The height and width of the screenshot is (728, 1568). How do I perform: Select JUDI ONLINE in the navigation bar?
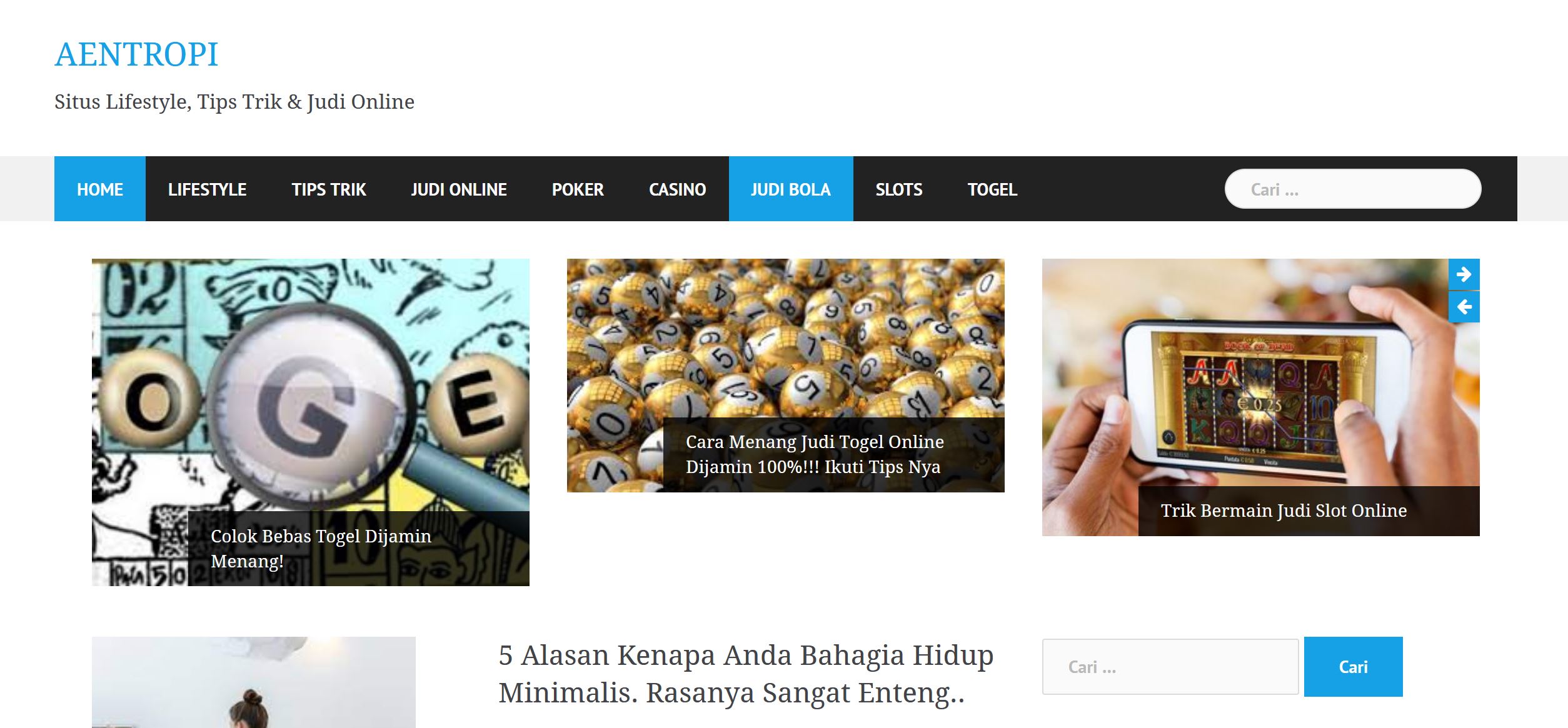[x=459, y=189]
